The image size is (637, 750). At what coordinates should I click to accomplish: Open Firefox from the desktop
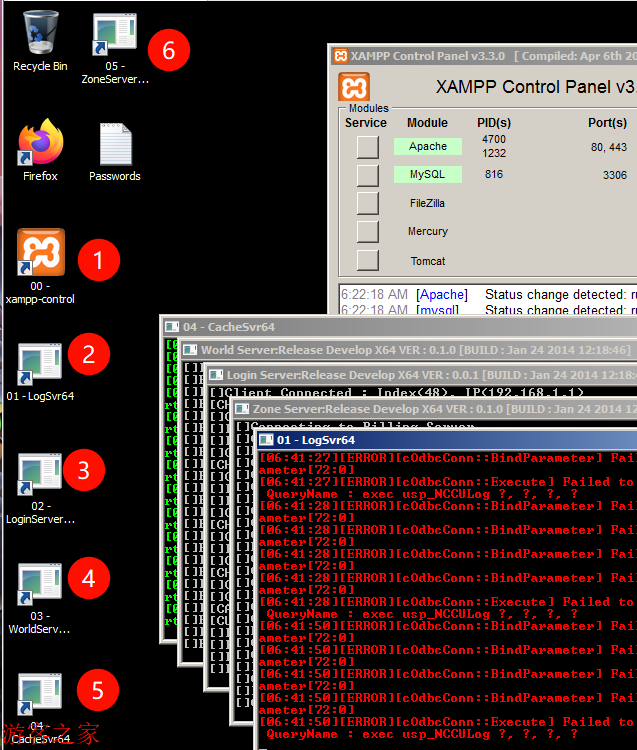click(40, 144)
